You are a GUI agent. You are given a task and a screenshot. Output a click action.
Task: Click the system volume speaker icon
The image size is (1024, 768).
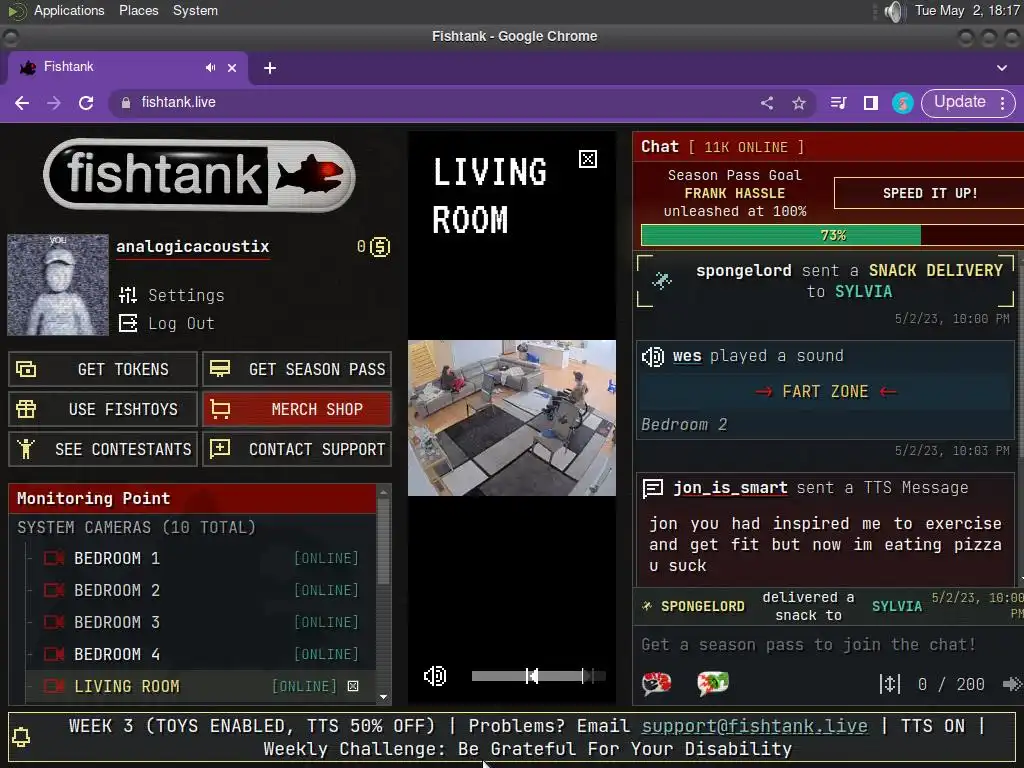point(893,11)
